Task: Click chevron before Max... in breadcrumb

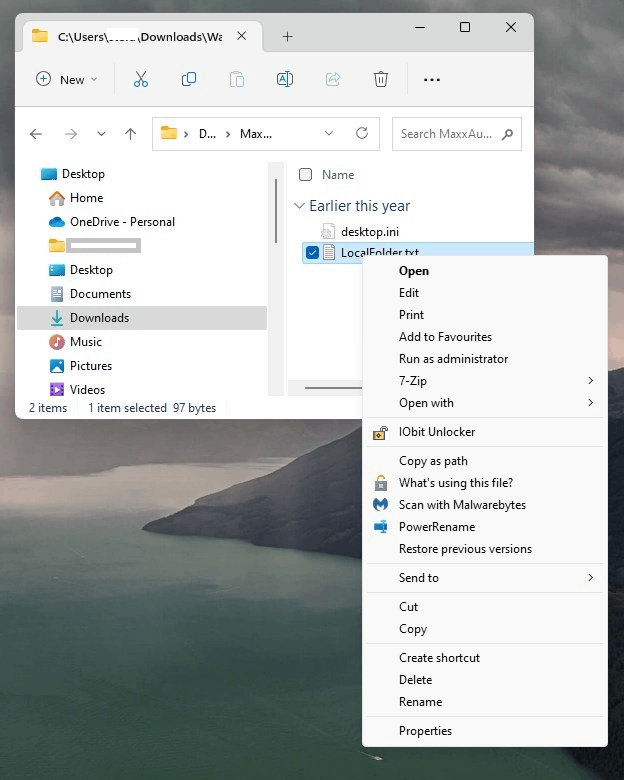Action: pos(227,134)
